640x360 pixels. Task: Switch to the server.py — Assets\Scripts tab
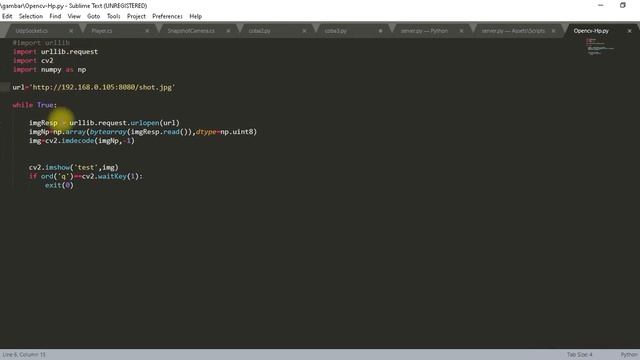click(513, 31)
